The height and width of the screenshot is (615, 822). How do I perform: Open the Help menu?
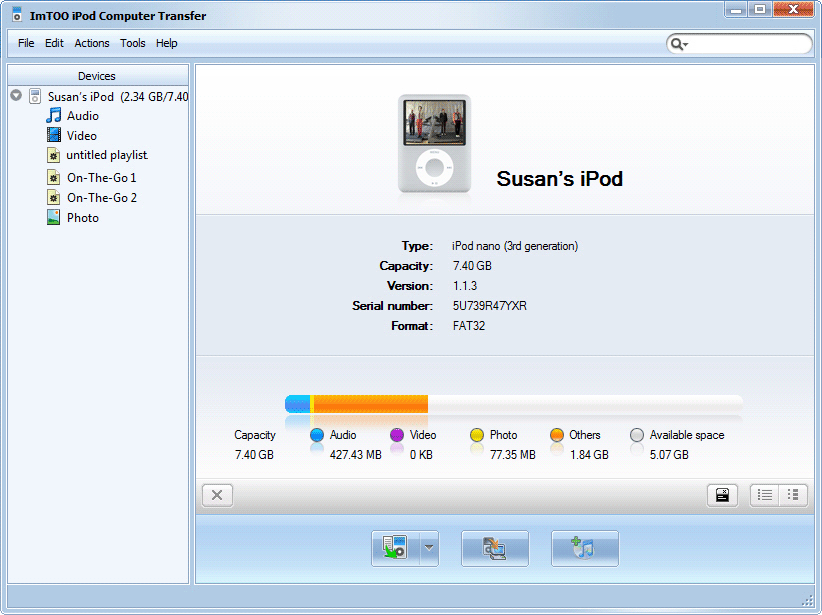pos(167,43)
